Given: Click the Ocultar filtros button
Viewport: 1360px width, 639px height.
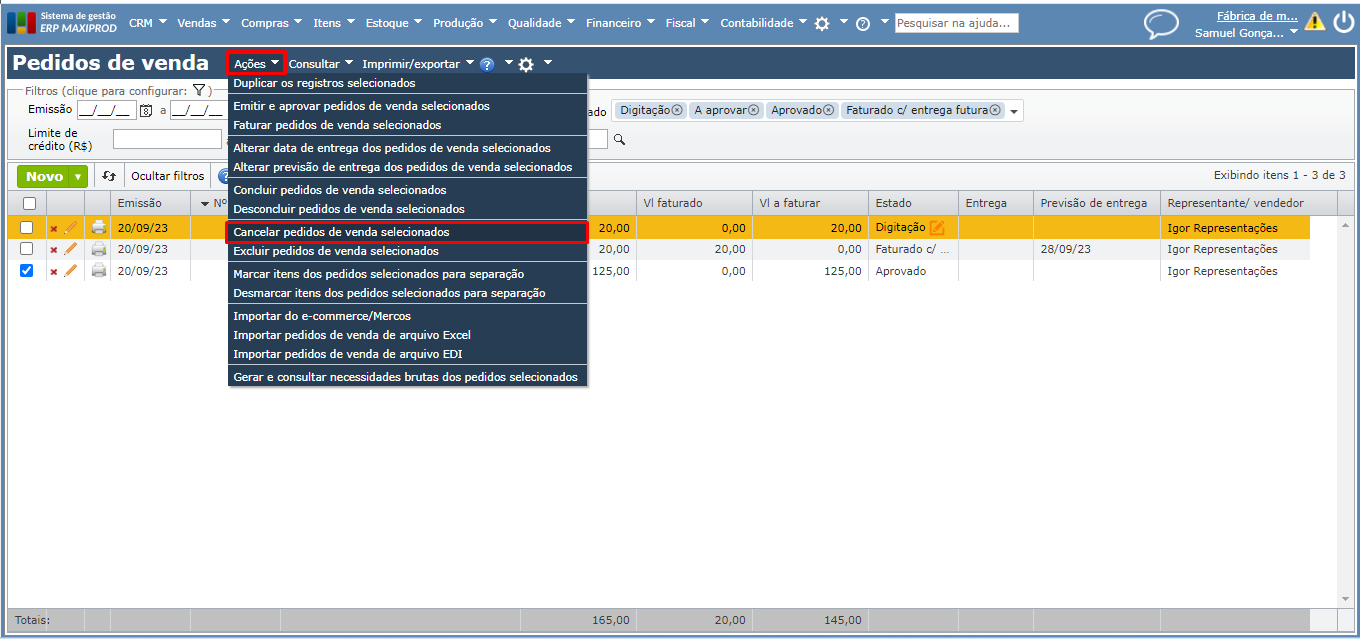Looking at the screenshot, I should (x=167, y=176).
